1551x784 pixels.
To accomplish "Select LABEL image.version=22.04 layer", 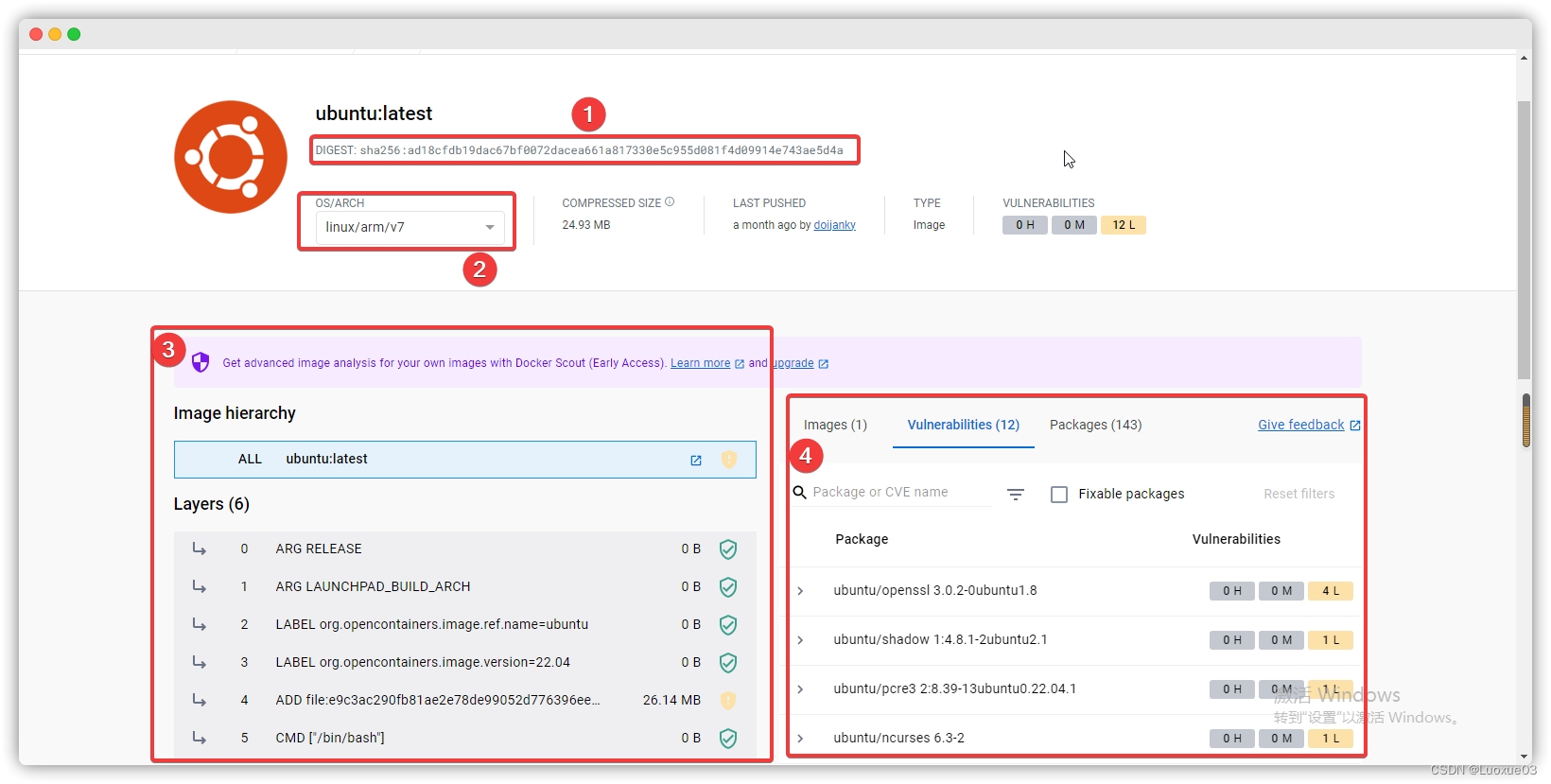I will pyautogui.click(x=464, y=663).
